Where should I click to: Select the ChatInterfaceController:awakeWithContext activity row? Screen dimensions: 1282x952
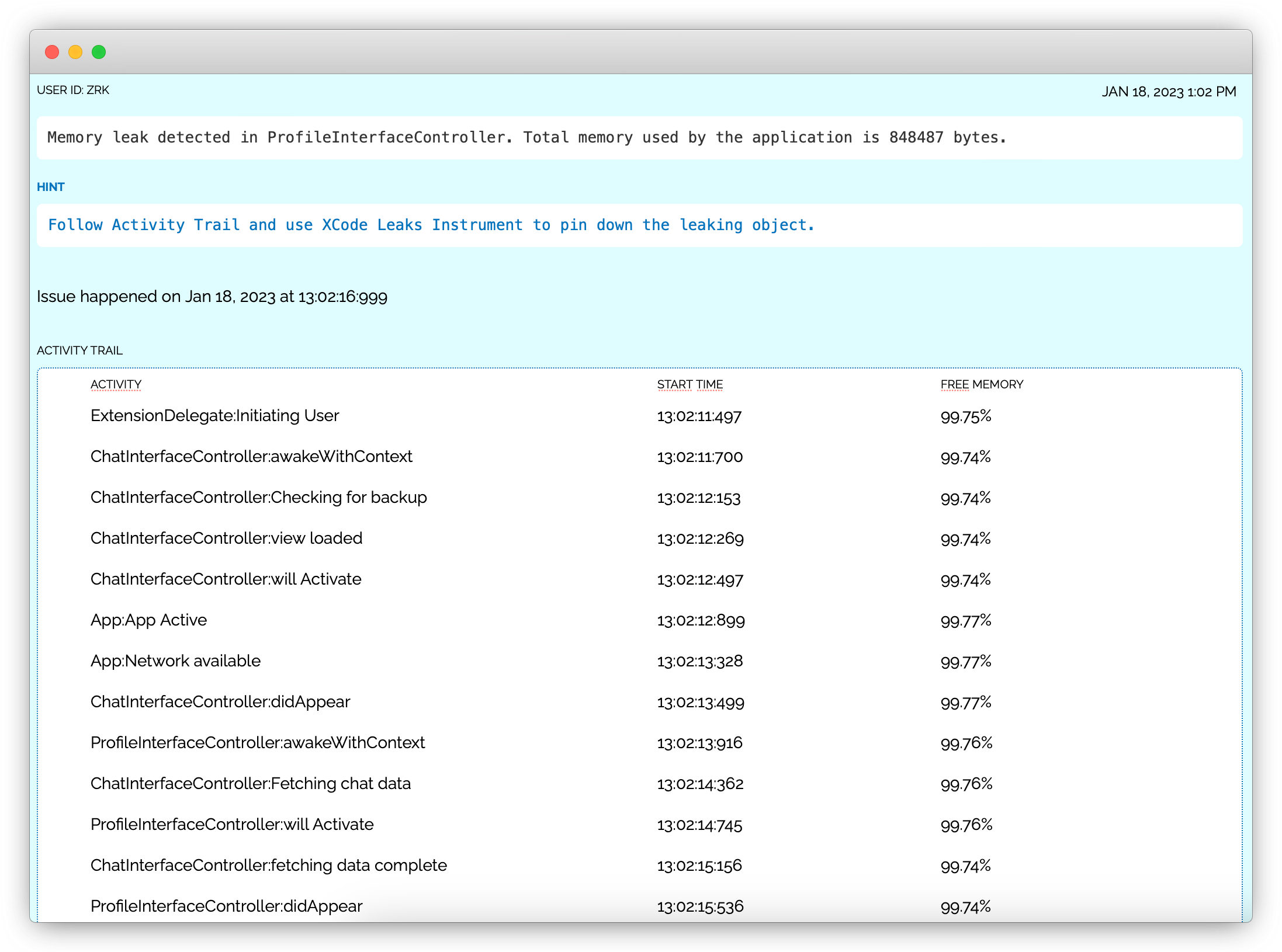click(x=251, y=457)
